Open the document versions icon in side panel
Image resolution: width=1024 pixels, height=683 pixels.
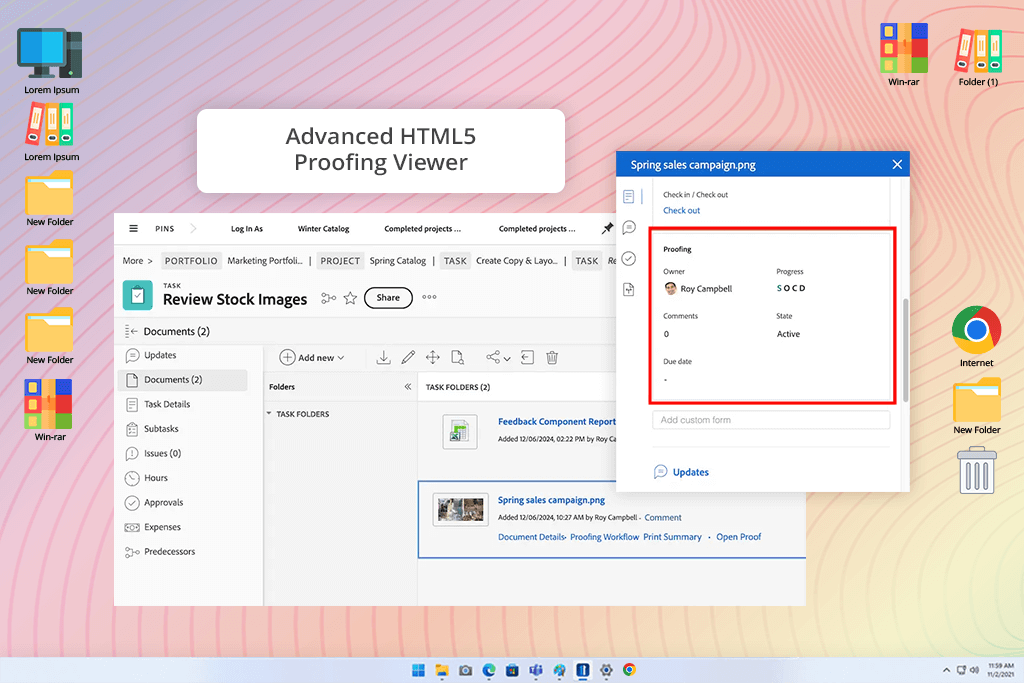coord(628,289)
